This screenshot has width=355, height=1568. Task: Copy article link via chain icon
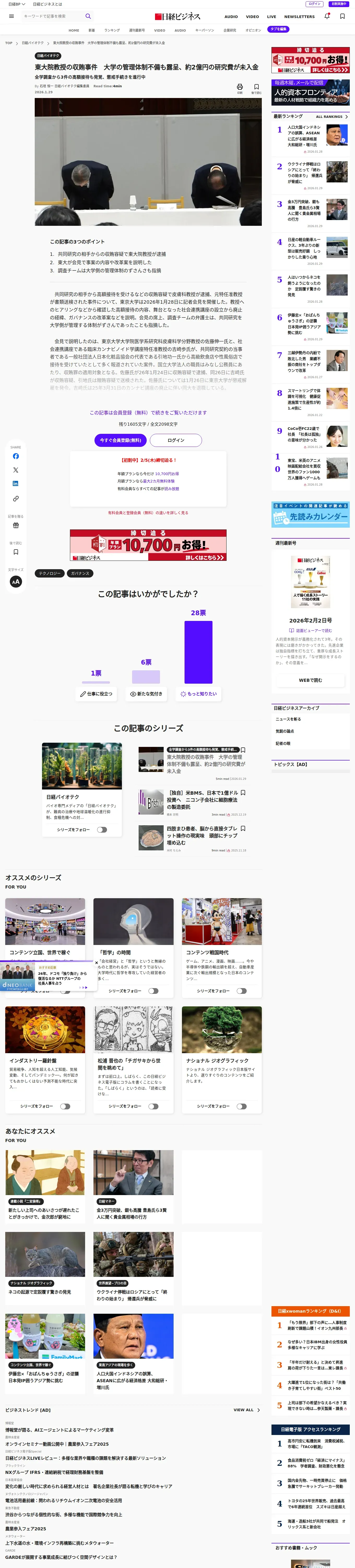16,499
